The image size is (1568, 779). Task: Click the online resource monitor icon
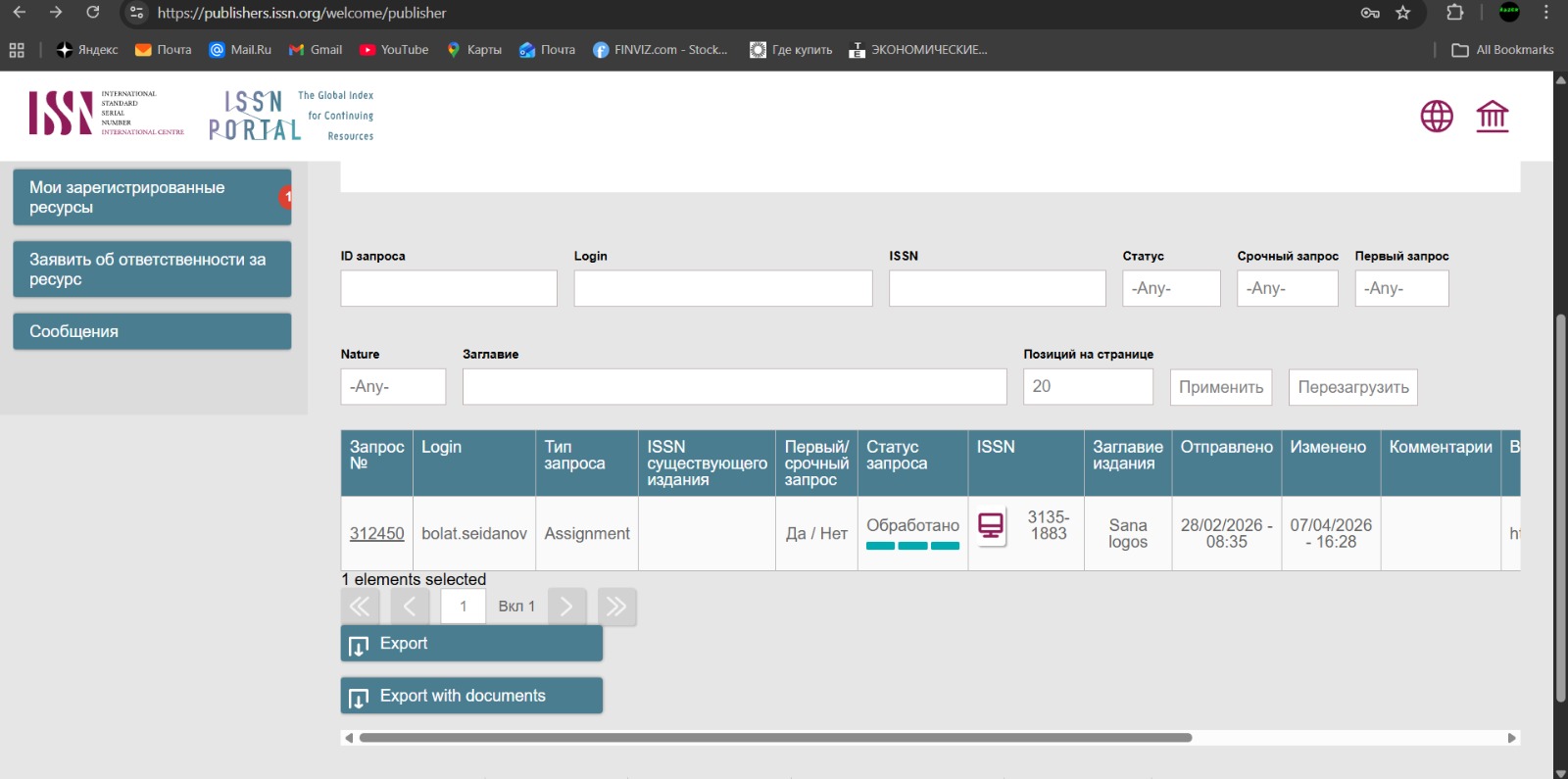coord(991,525)
